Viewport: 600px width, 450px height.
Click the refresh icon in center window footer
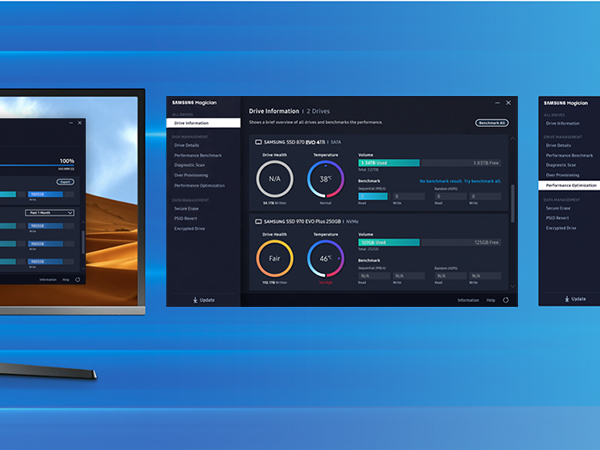(506, 300)
